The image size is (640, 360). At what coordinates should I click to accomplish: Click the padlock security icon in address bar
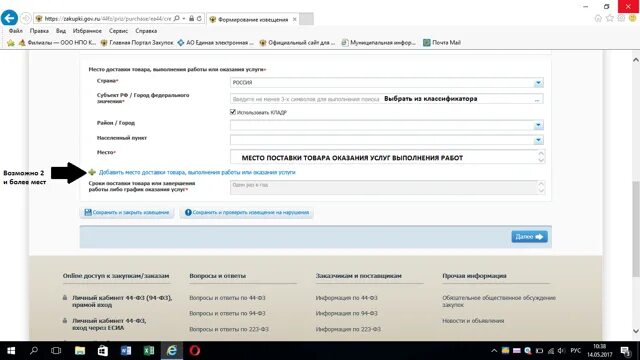pyautogui.click(x=191, y=18)
